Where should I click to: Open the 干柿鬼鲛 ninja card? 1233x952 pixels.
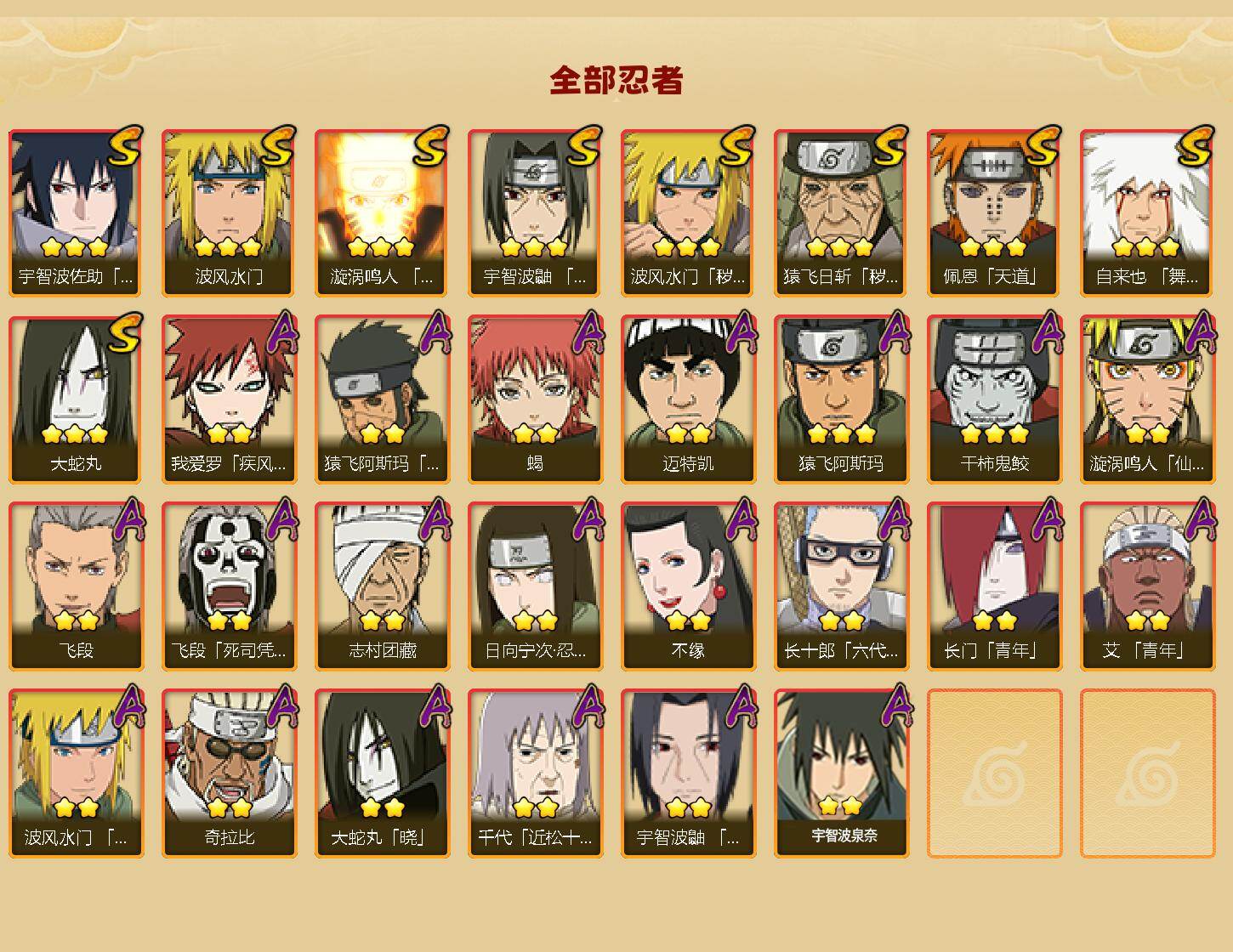994,399
